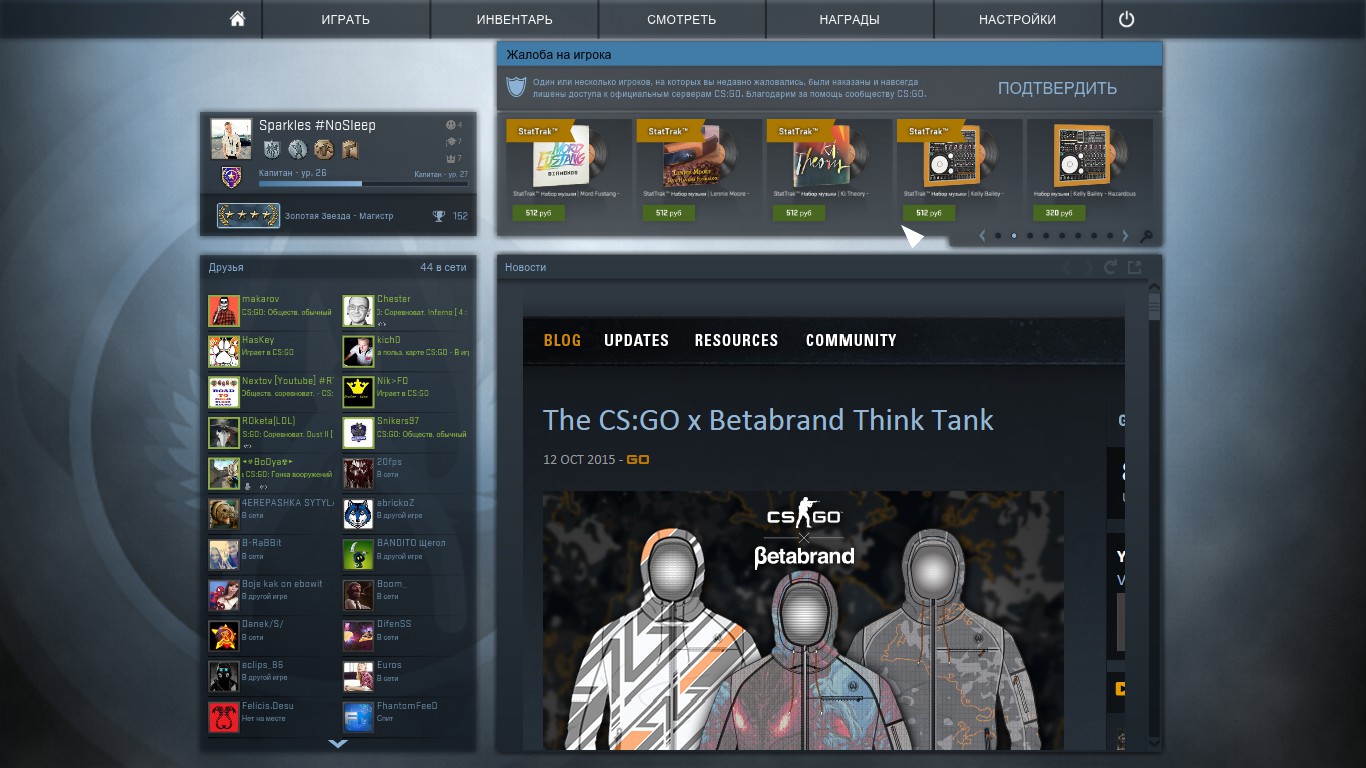Open the Betabrand hoodies blog image
The image size is (1366, 768).
click(x=803, y=620)
